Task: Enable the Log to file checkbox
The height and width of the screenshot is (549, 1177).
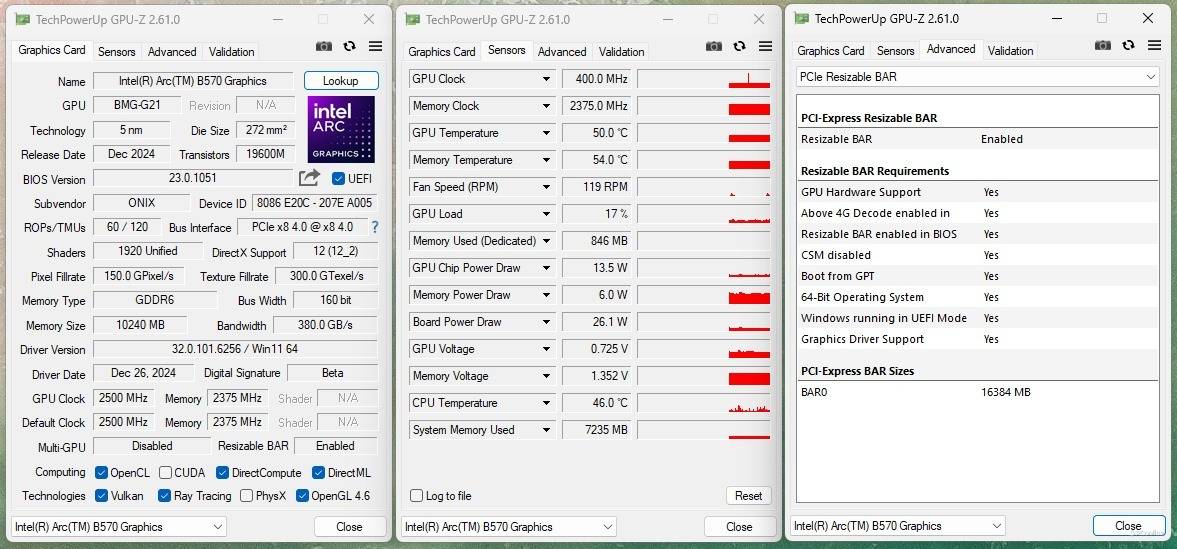Action: [x=417, y=496]
